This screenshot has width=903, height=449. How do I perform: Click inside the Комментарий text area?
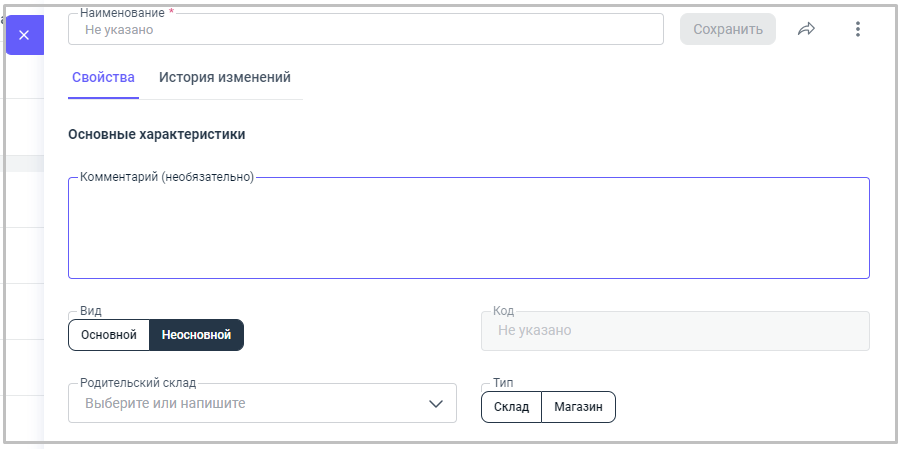point(468,230)
